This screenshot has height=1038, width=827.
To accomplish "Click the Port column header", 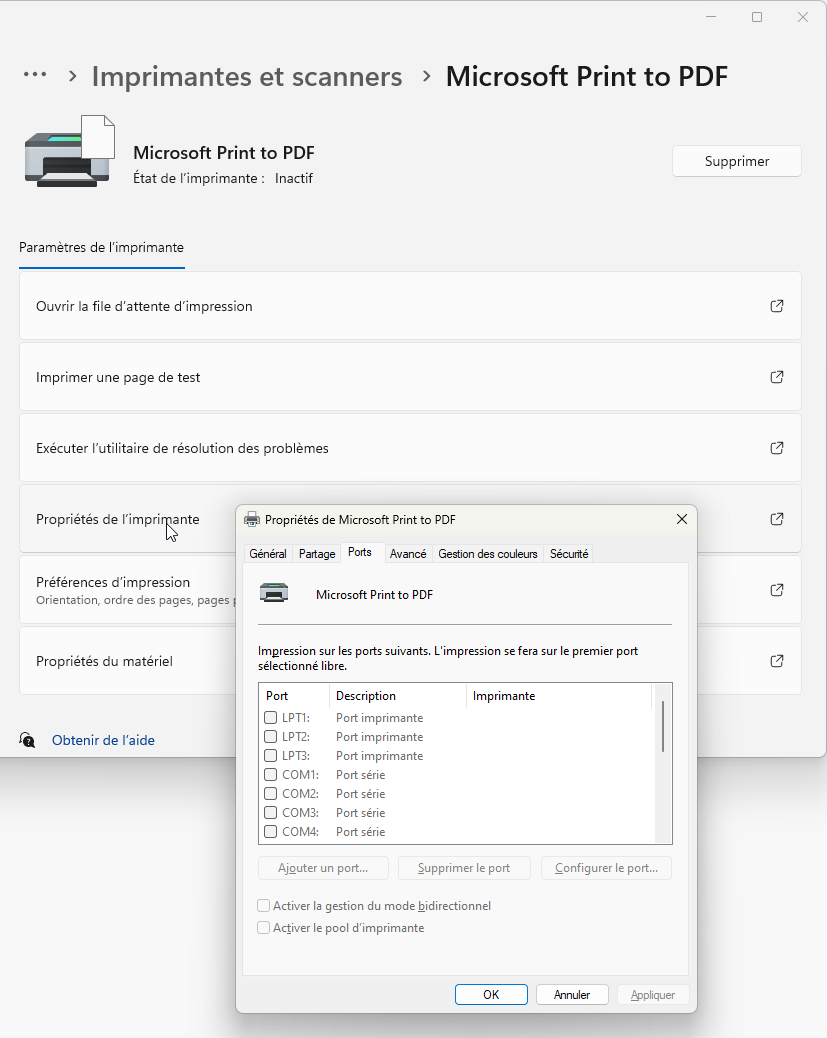I will pos(294,696).
